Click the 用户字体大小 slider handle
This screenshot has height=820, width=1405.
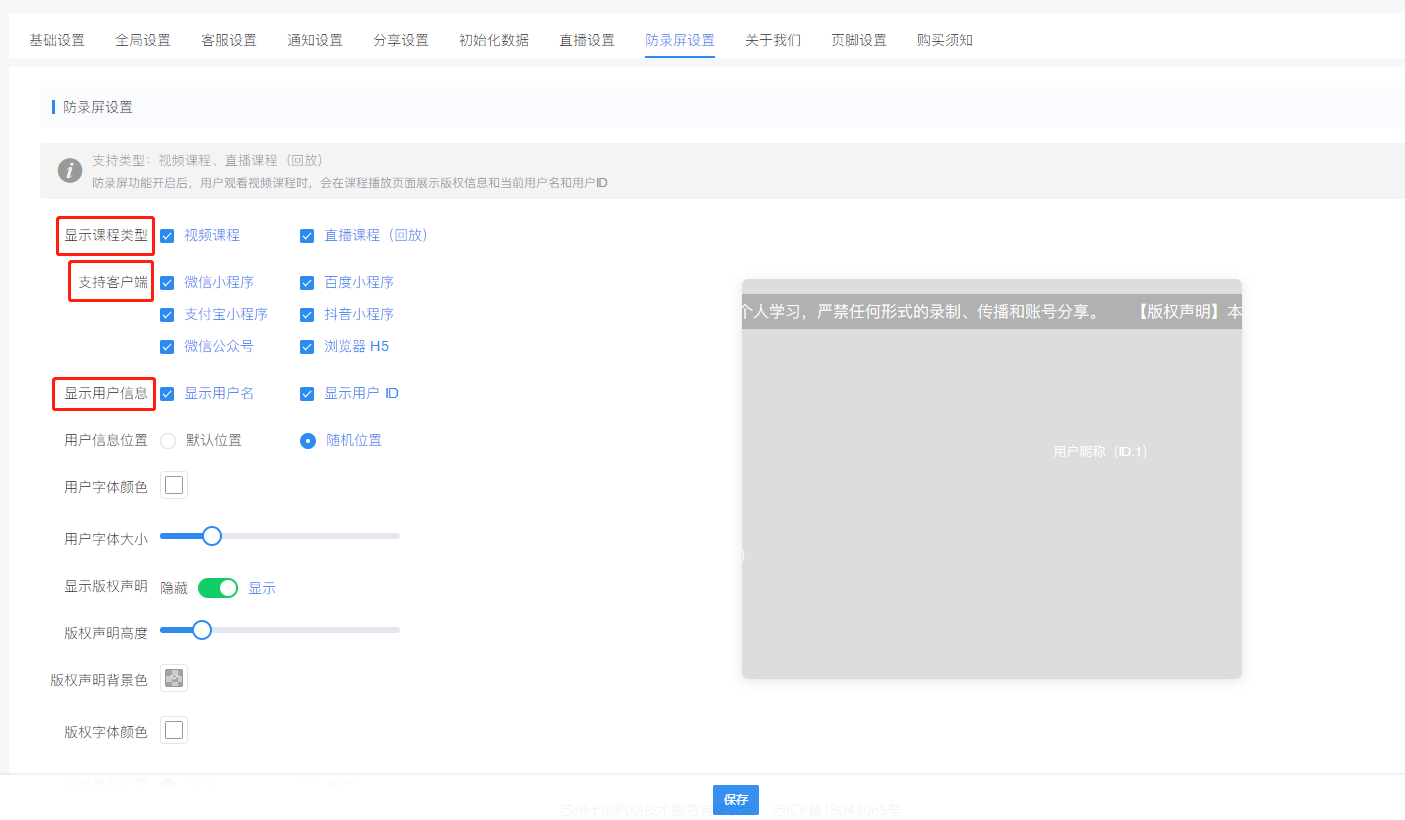[x=212, y=536]
